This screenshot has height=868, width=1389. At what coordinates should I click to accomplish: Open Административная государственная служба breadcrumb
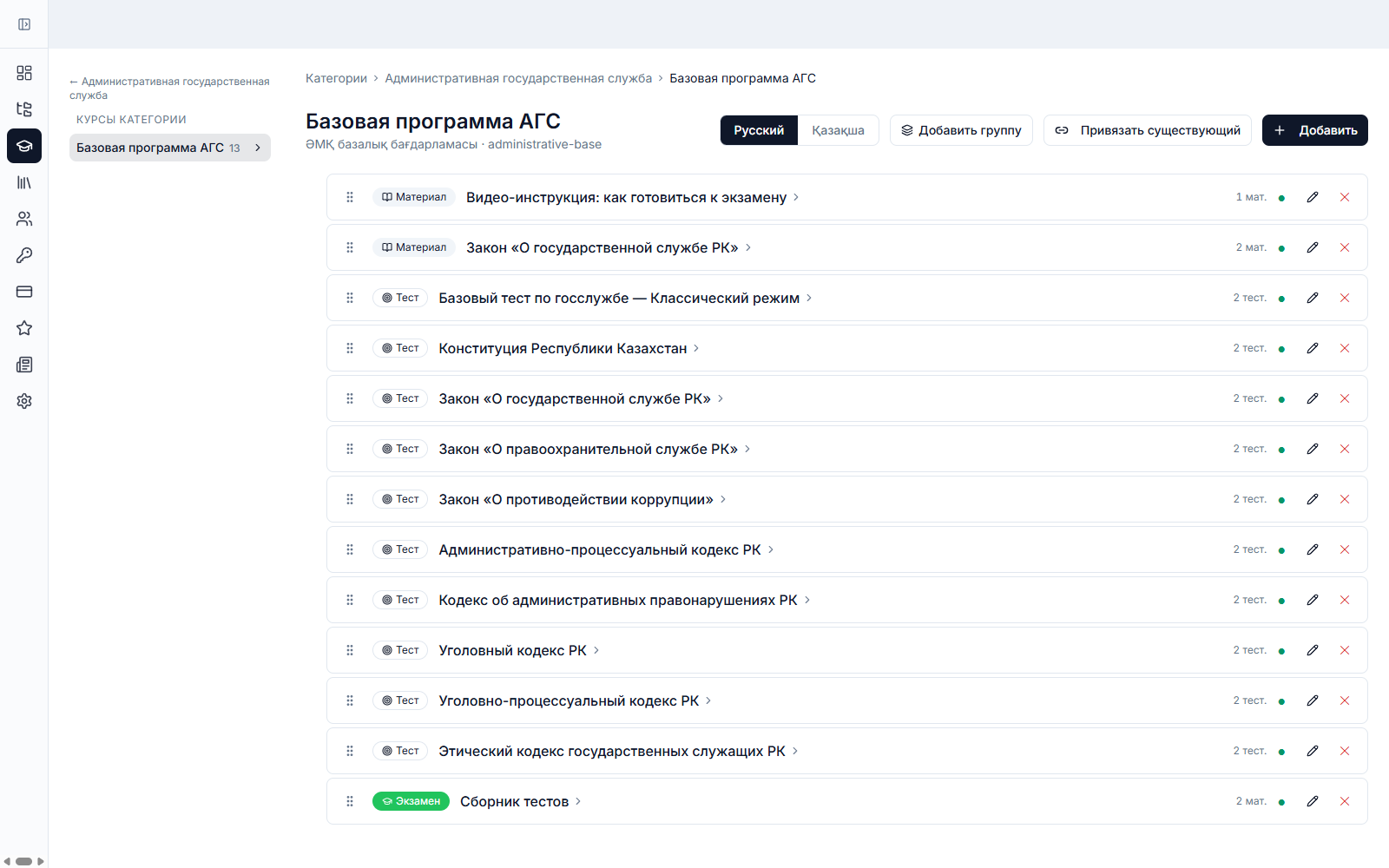518,78
